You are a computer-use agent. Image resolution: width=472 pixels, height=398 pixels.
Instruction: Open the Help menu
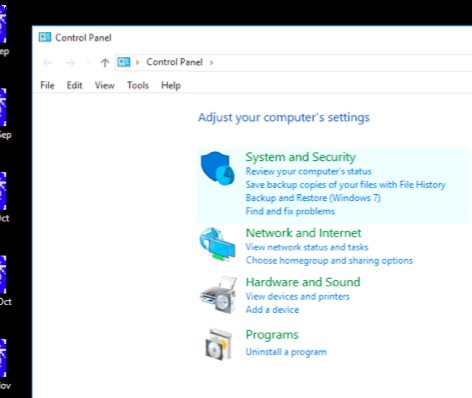click(x=171, y=85)
